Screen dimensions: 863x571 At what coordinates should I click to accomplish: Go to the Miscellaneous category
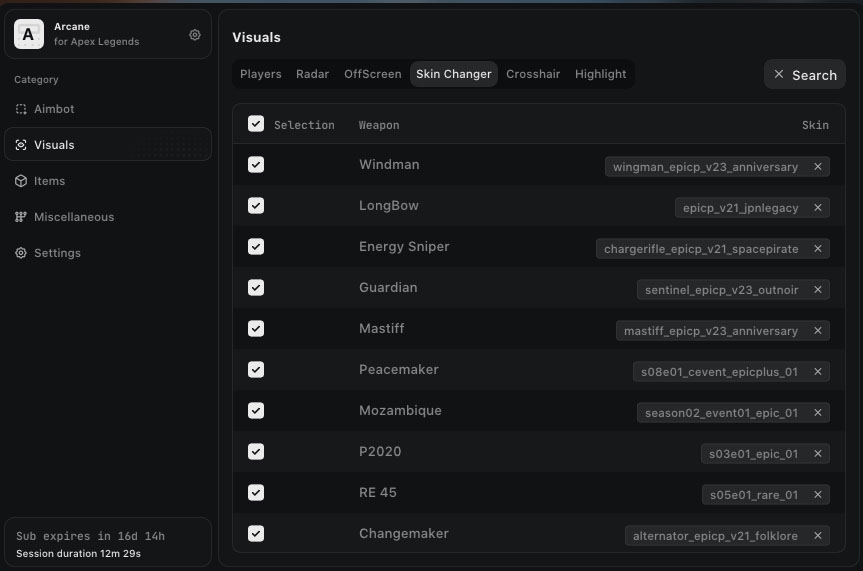pyautogui.click(x=73, y=217)
